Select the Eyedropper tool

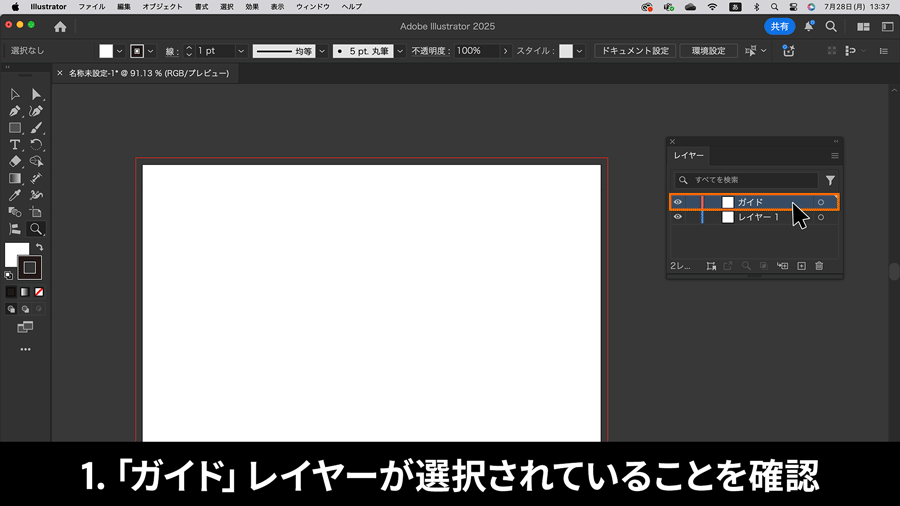tap(15, 195)
